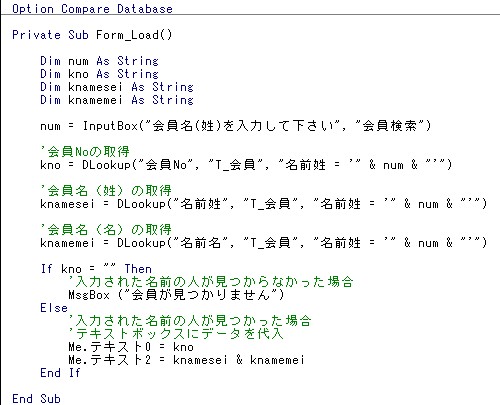
Task: Click the line starting "kno = DLookup"
Action: click(246, 165)
